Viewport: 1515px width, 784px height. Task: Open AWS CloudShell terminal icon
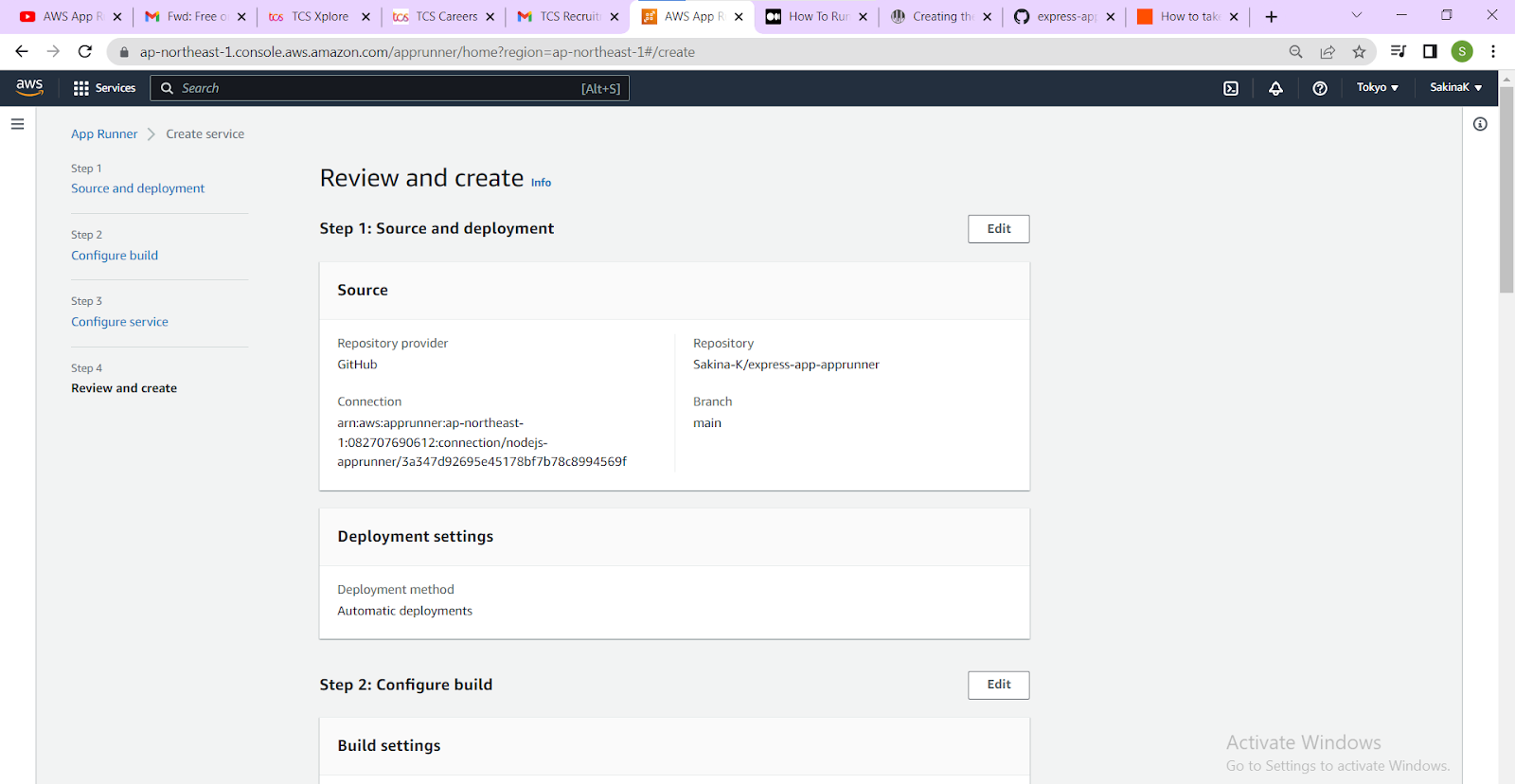pos(1231,88)
